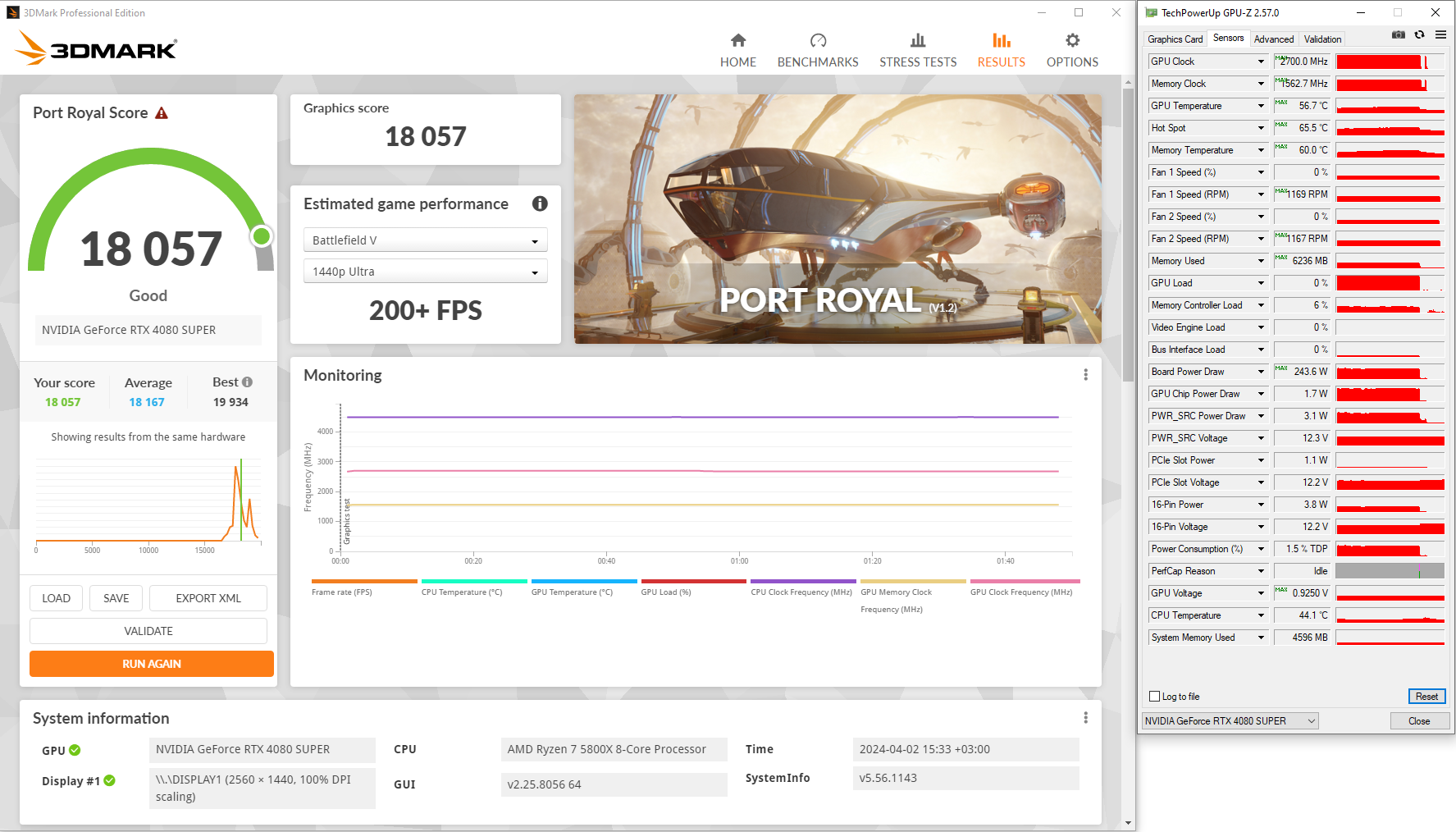This screenshot has width=1456, height=832.
Task: Click RUN AGAIN to rerun benchmark
Action: [x=152, y=664]
